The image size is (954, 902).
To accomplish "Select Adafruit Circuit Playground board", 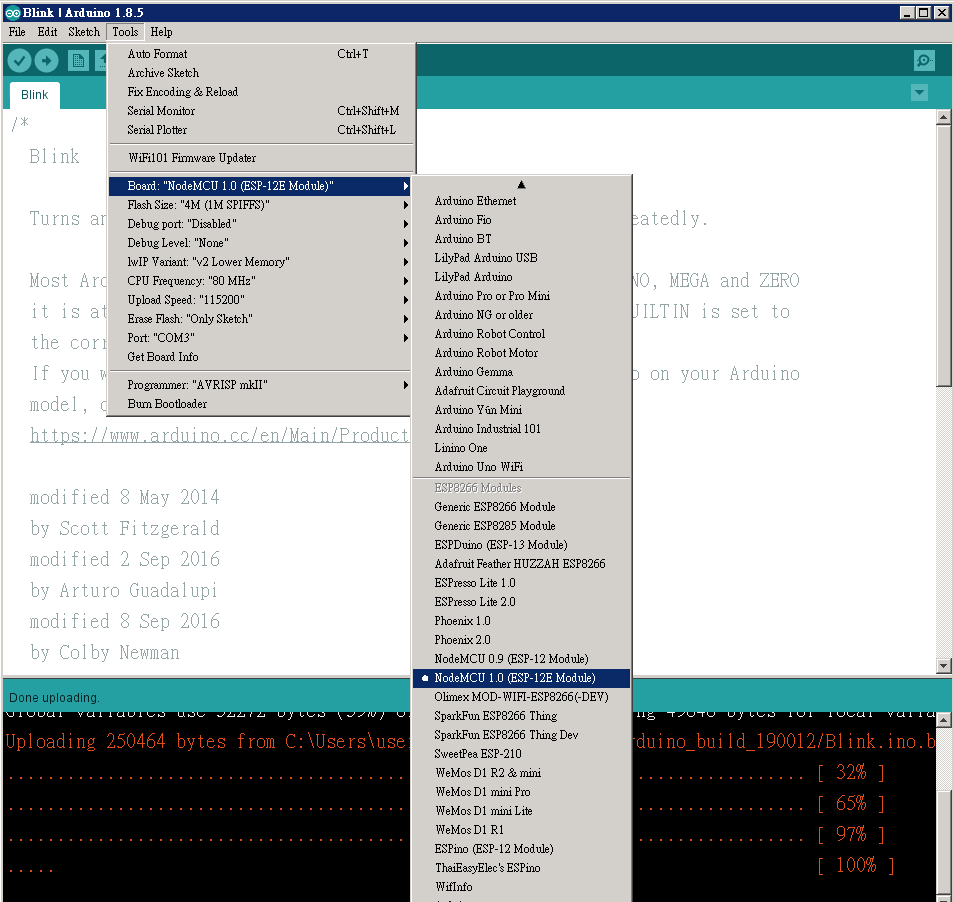I will click(521, 390).
